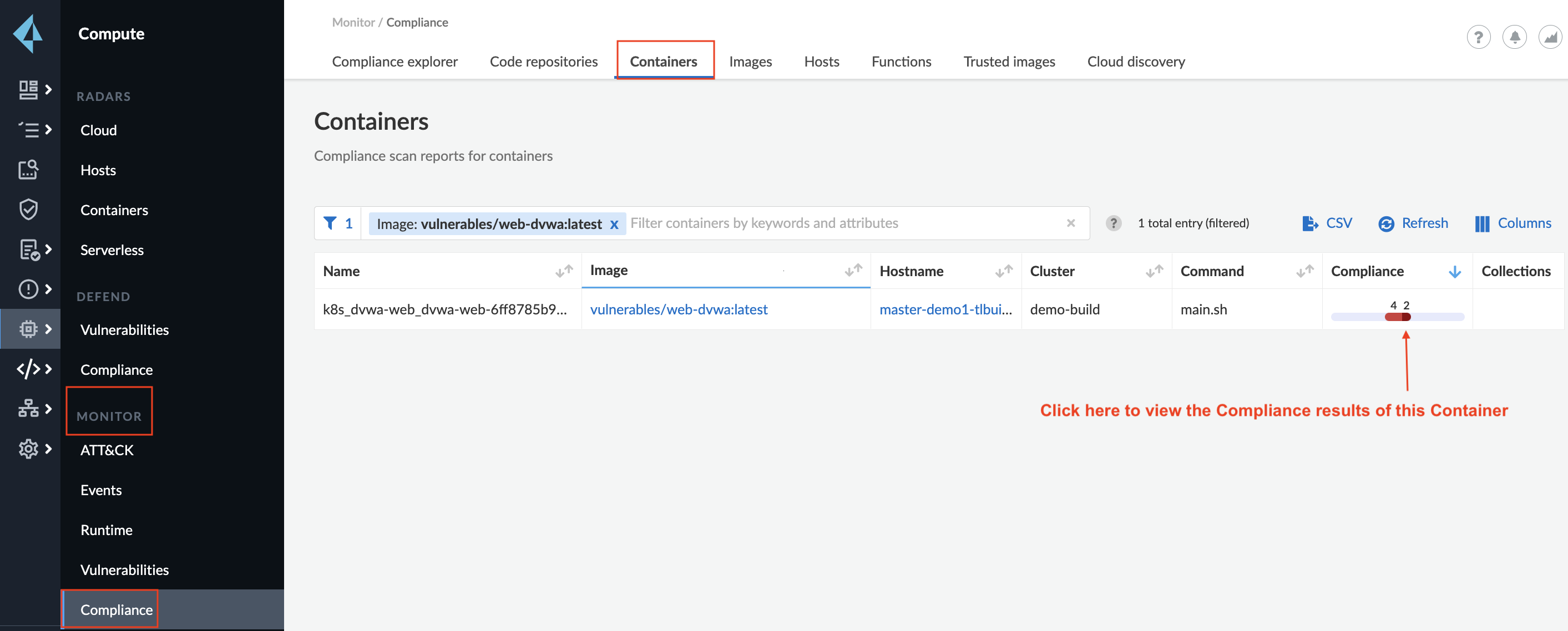Open the Columns chooser

click(1512, 223)
